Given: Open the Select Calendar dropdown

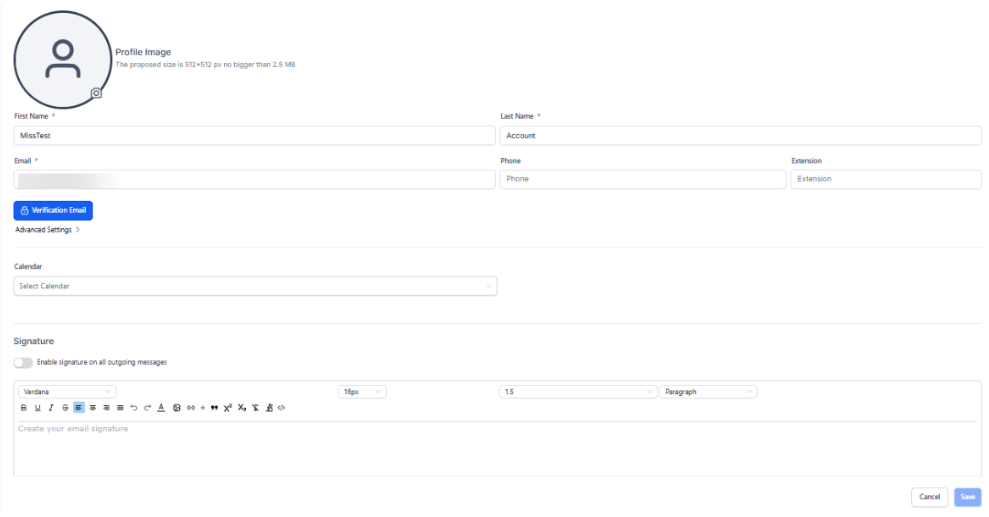Looking at the screenshot, I should (x=255, y=286).
